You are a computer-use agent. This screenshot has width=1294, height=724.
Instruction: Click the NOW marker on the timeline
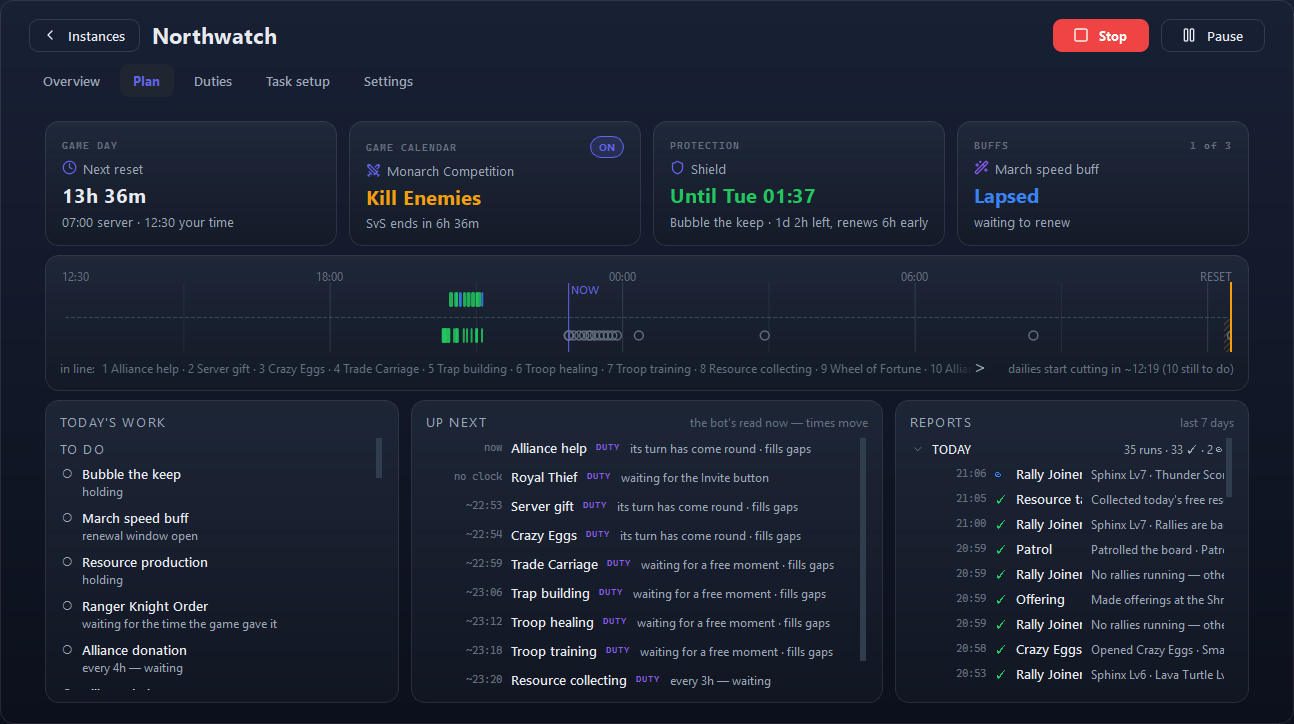tap(585, 290)
